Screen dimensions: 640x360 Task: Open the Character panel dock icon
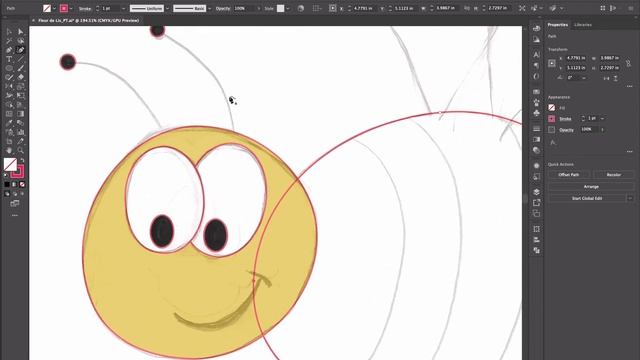pos(536,54)
